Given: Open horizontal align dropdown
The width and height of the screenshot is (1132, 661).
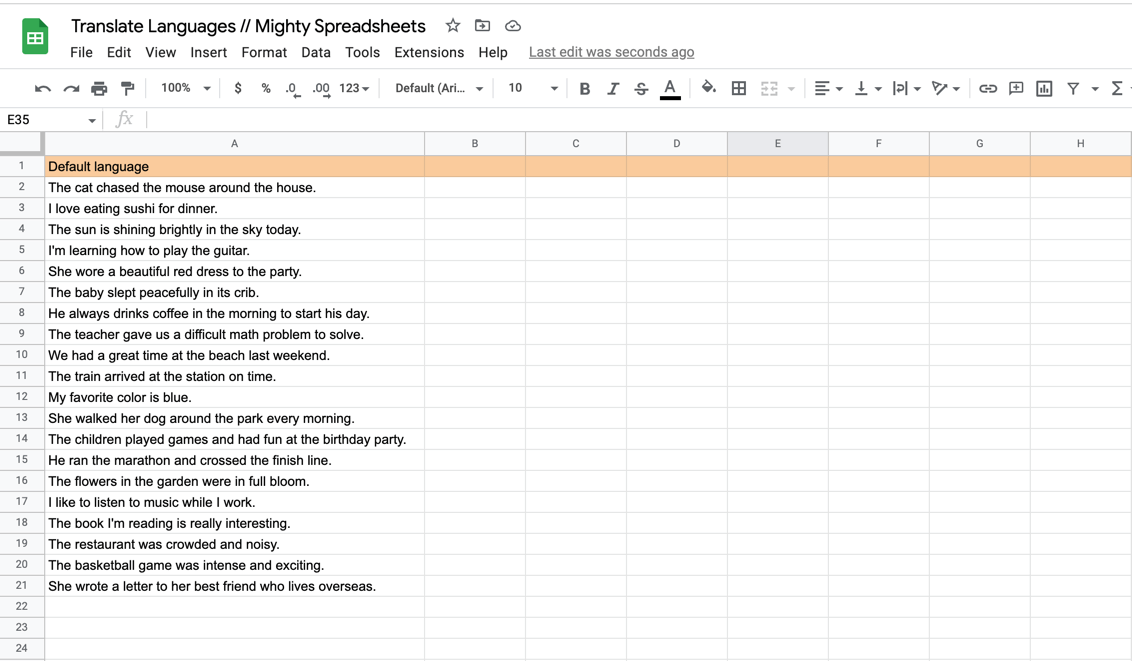Looking at the screenshot, I should pos(828,88).
